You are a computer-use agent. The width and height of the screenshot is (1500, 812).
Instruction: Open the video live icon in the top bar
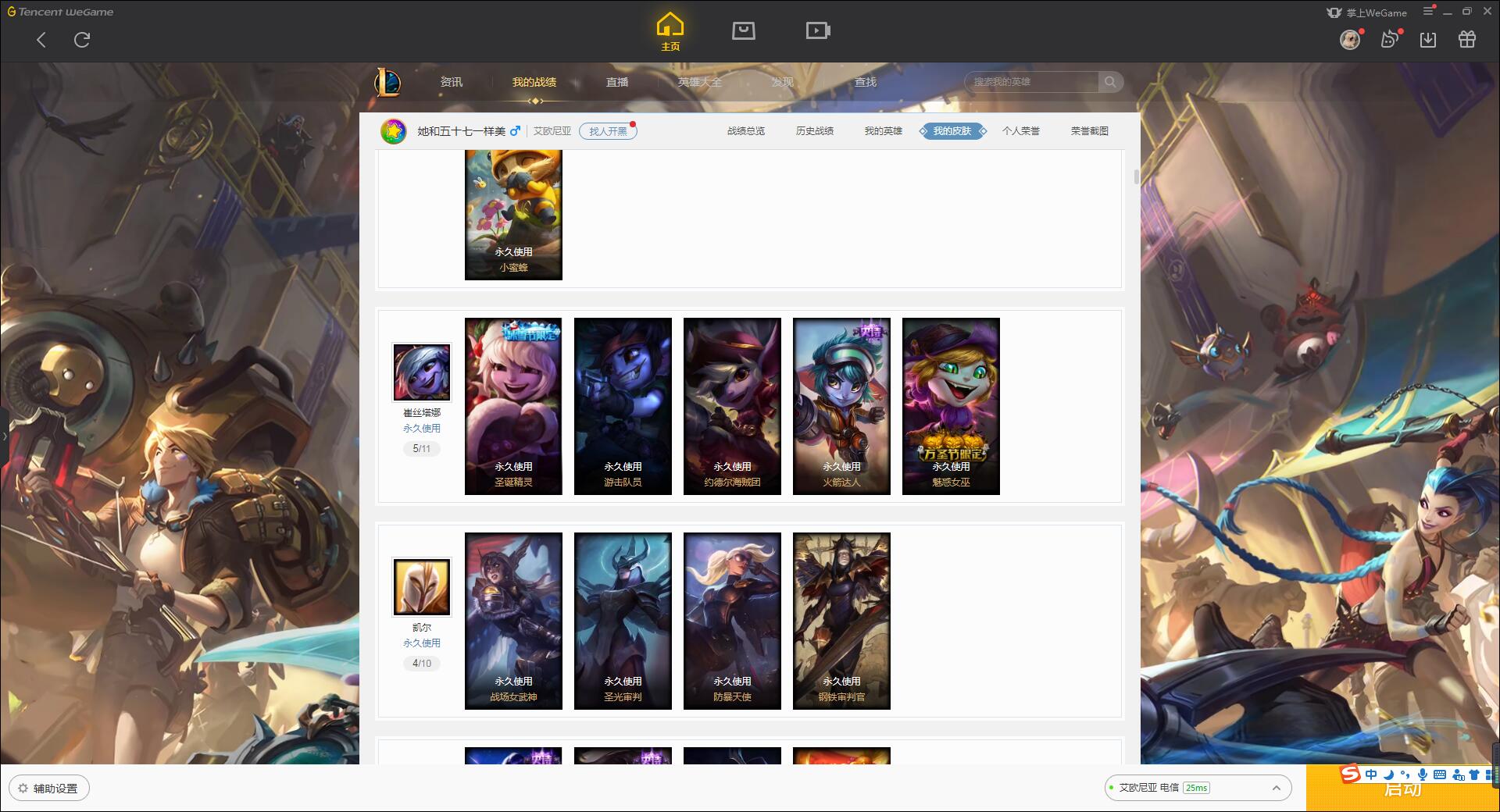818,30
